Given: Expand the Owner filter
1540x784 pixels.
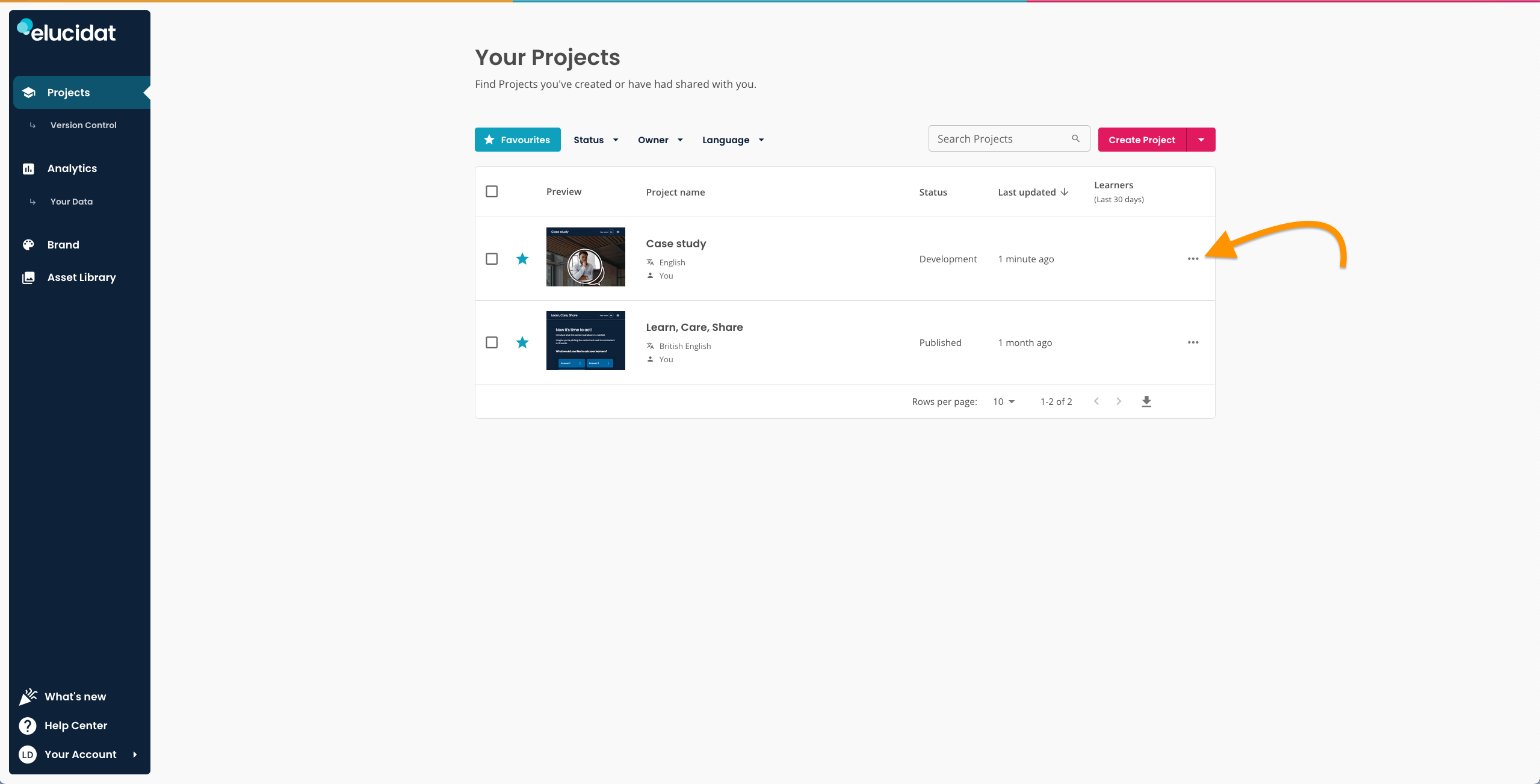Looking at the screenshot, I should tap(660, 139).
